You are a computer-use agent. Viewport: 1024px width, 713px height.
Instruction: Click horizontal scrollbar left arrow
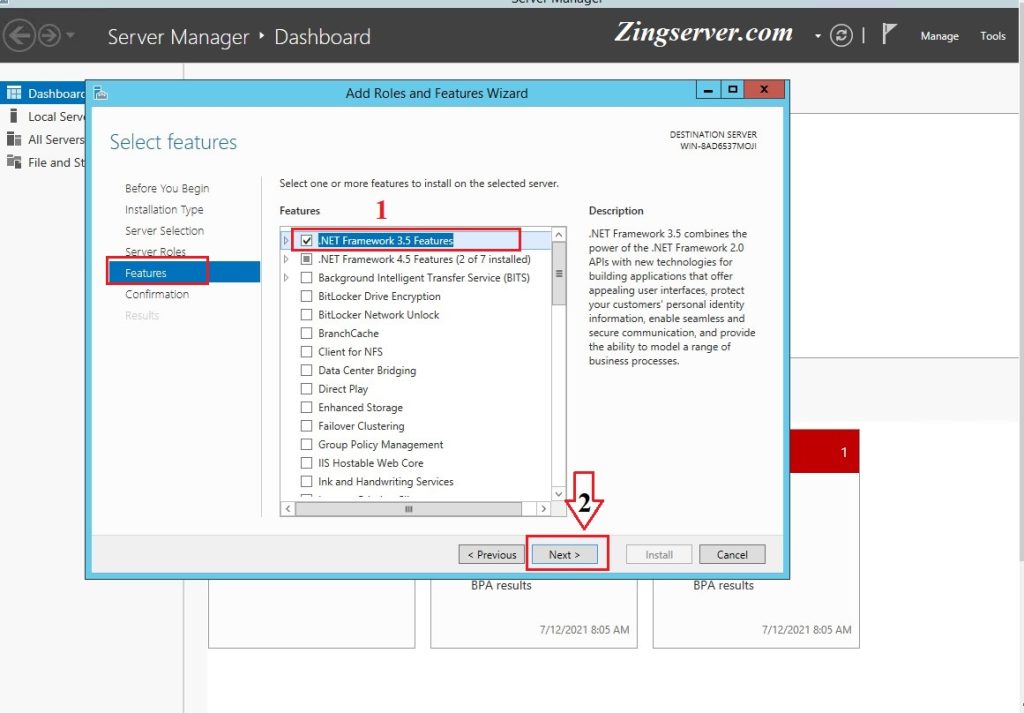(288, 509)
